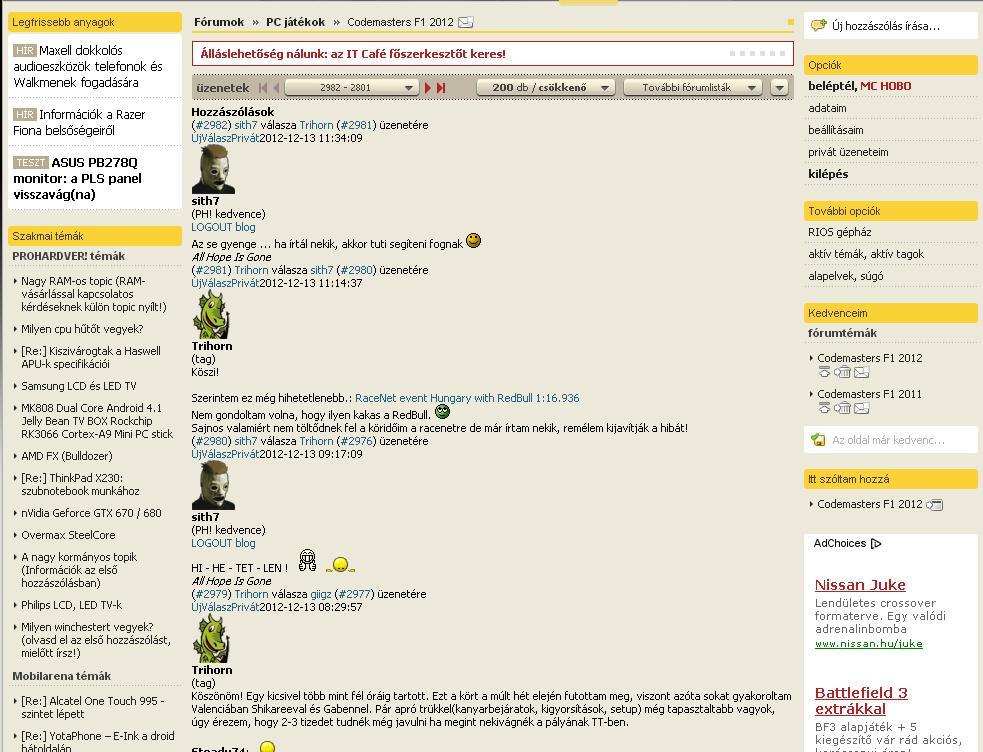983x752 pixels.
Task: Open alapelvek, súgó link
Action: [x=846, y=276]
